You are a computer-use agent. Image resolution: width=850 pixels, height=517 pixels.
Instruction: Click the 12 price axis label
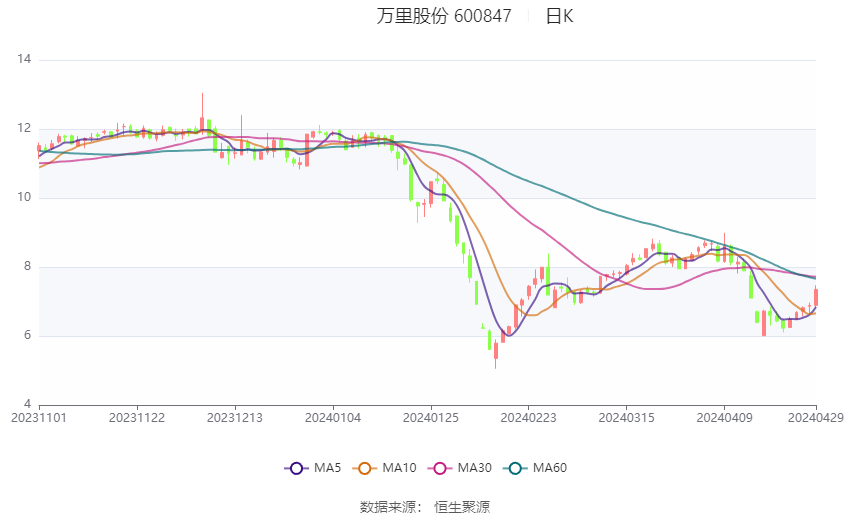coord(24,128)
